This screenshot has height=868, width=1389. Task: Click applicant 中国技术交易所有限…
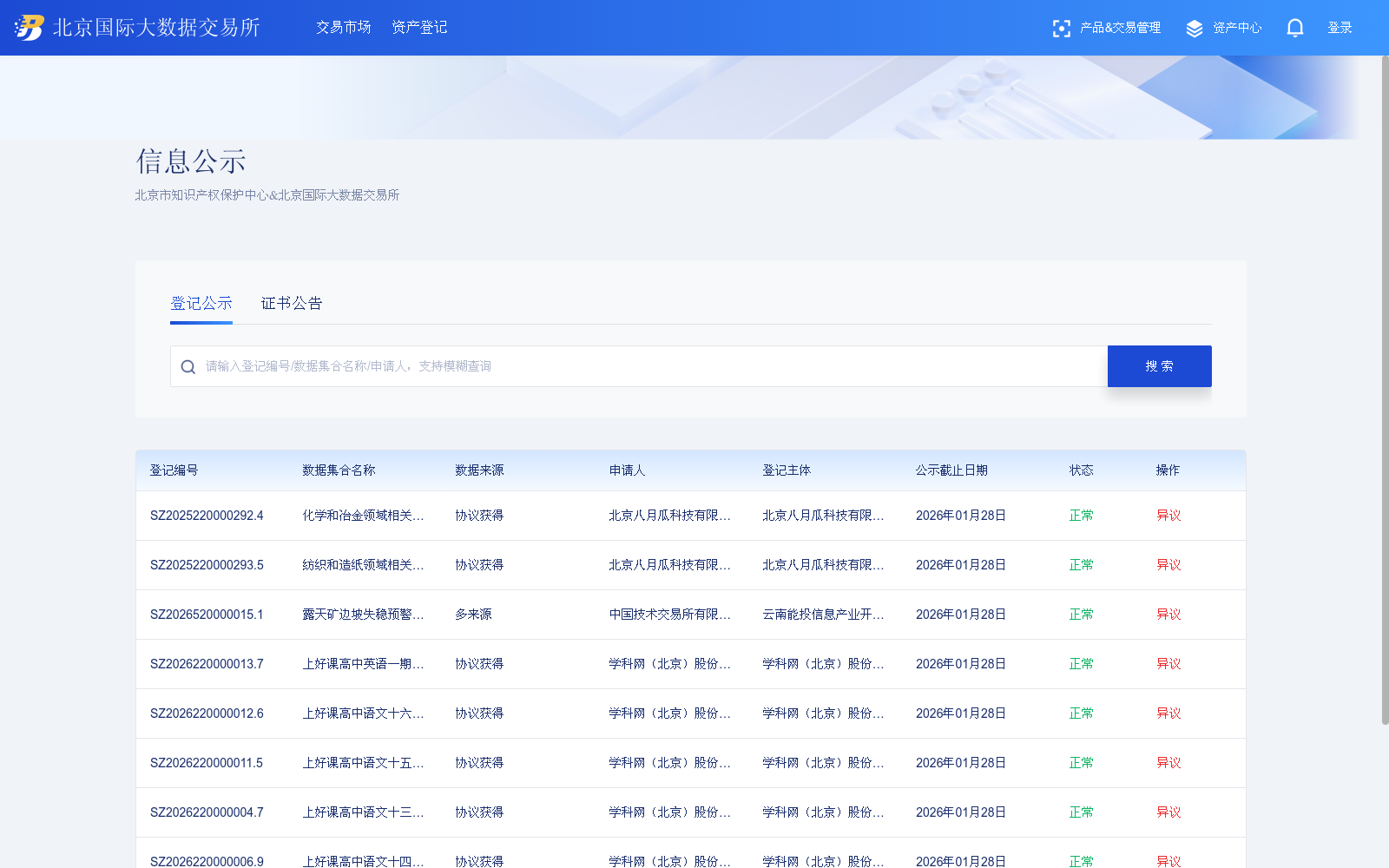coord(669,615)
